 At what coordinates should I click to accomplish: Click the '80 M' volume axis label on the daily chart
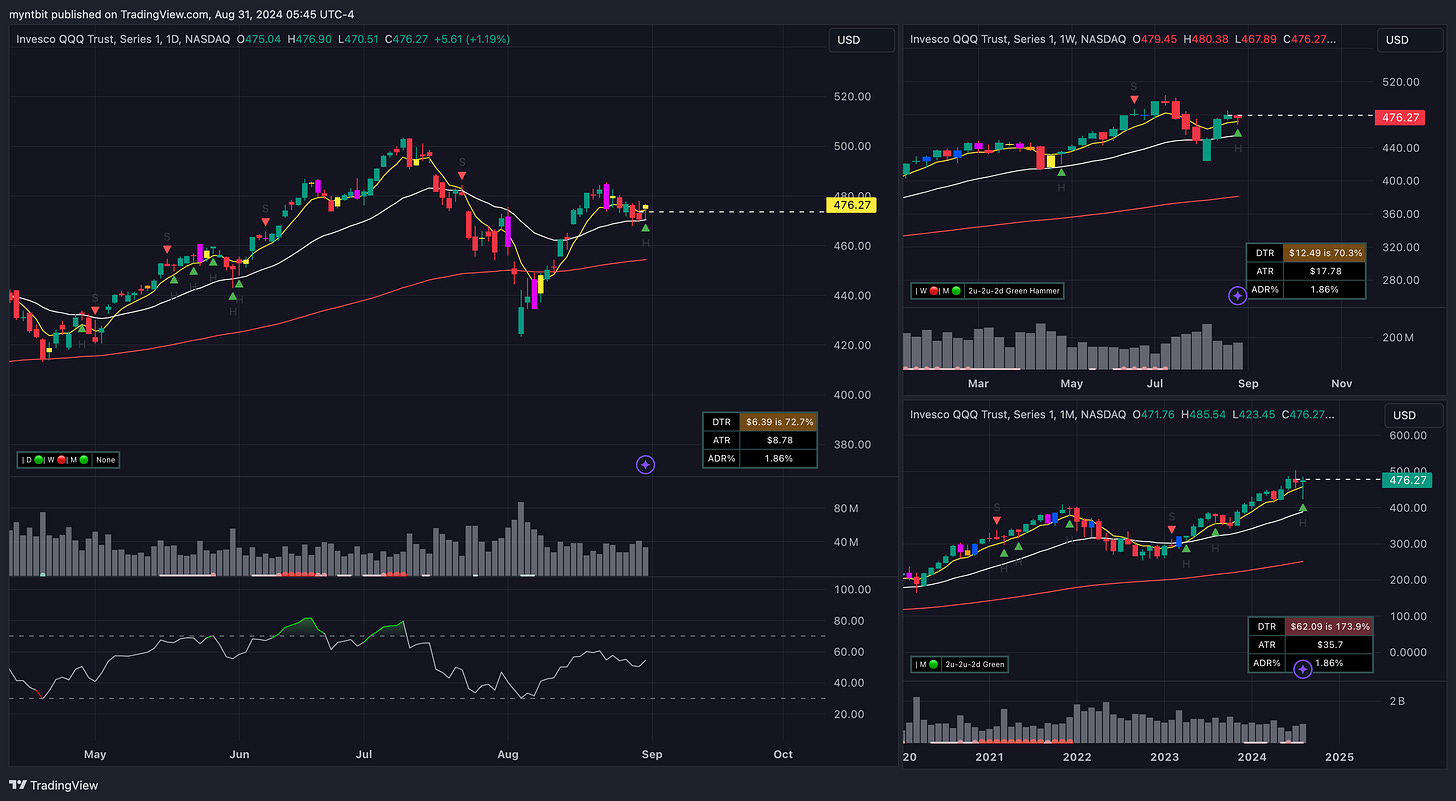(846, 509)
